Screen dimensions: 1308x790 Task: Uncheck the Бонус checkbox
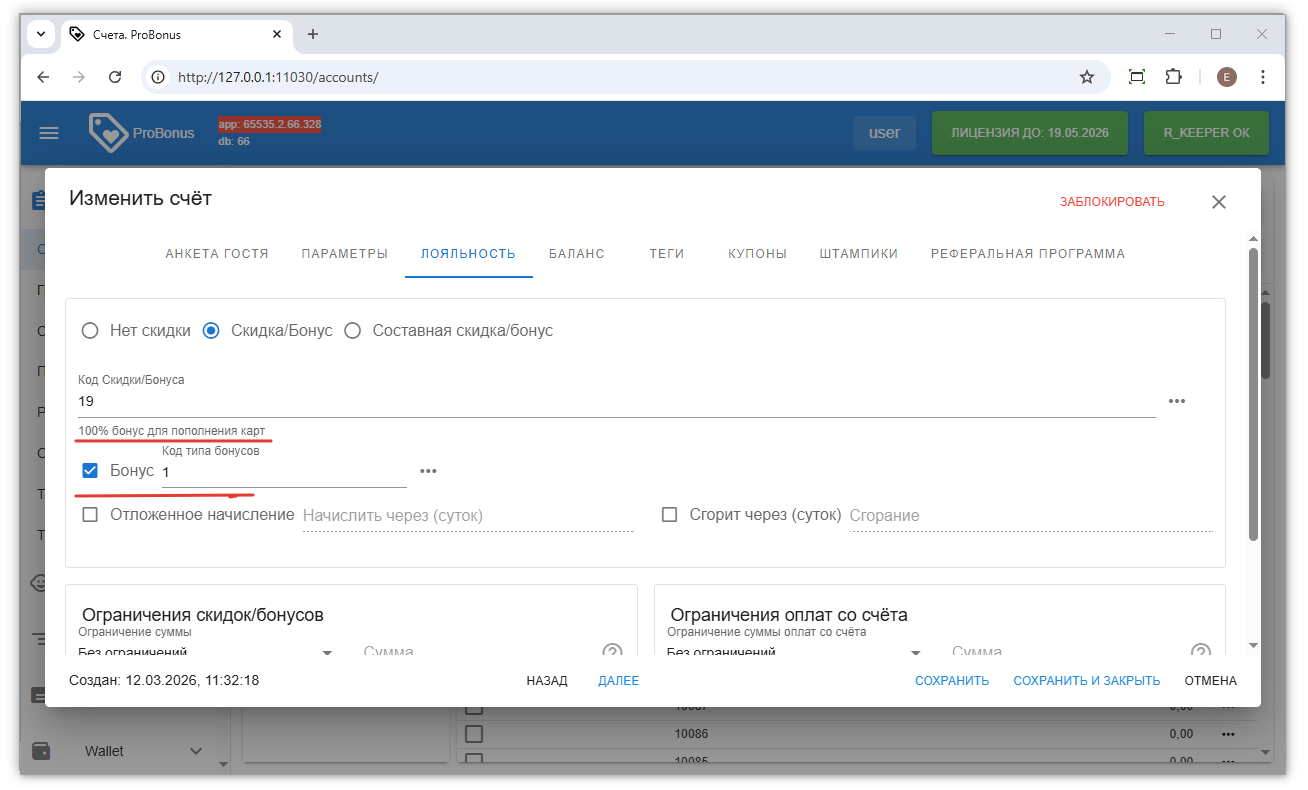90,471
